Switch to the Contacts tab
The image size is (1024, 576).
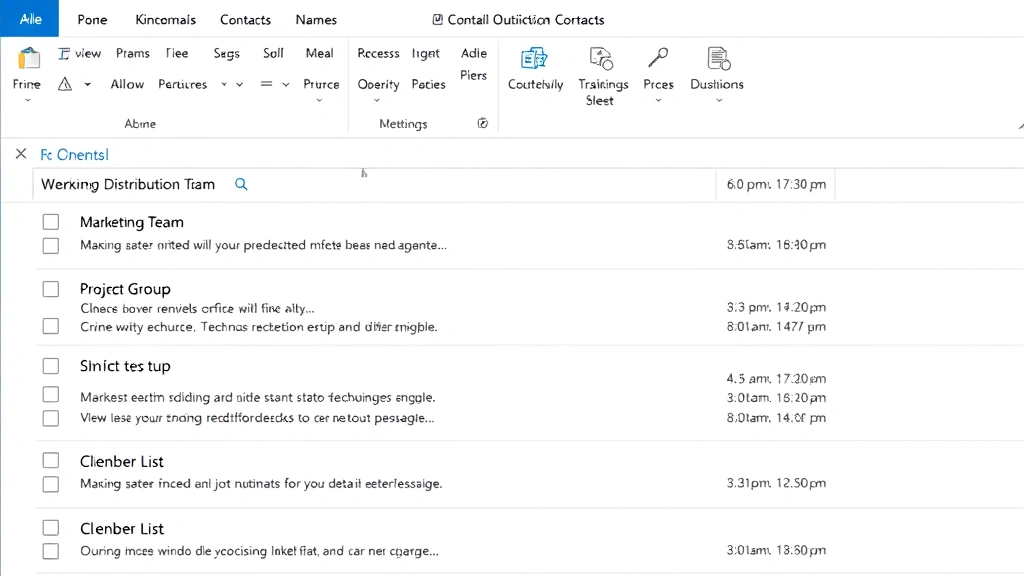click(245, 20)
